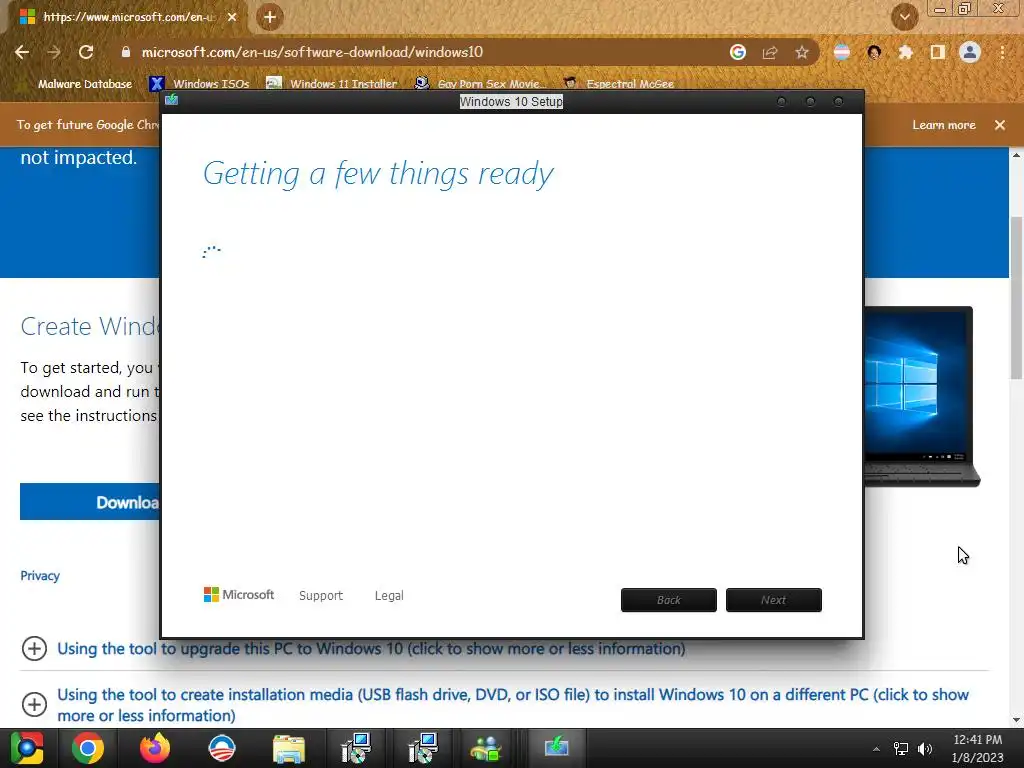Open the Windows 11 Installer bookmark
This screenshot has width=1024, height=768.
point(332,84)
